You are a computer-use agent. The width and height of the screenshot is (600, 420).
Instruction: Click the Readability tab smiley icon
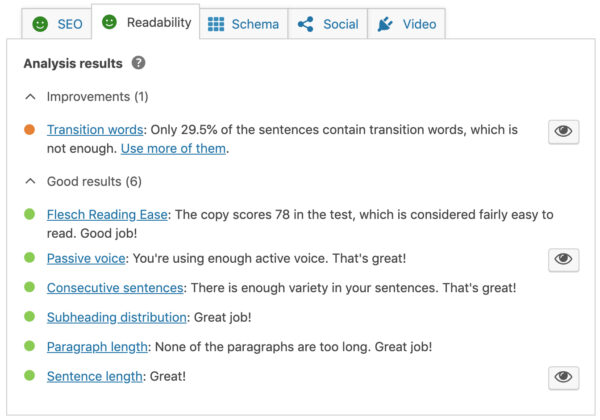click(109, 22)
